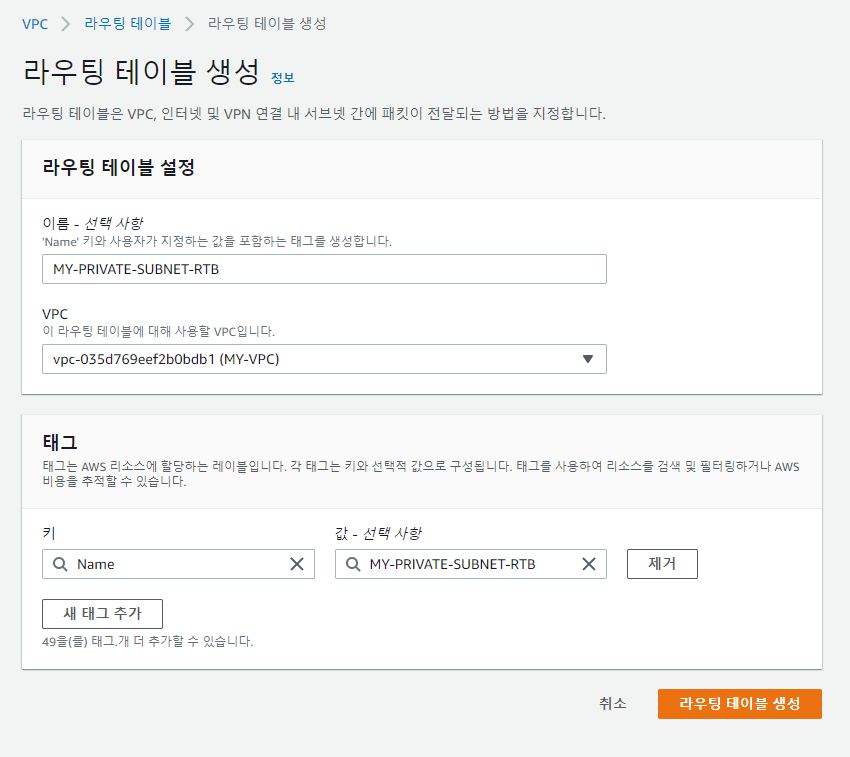Click the 새 태그 추가 button
850x757 pixels.
[102, 614]
